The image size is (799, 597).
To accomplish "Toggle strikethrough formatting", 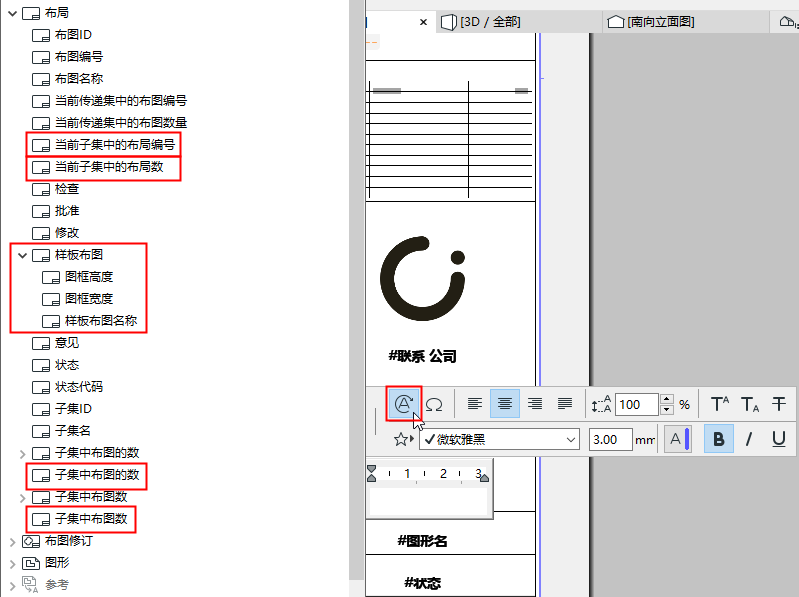I will pos(779,404).
